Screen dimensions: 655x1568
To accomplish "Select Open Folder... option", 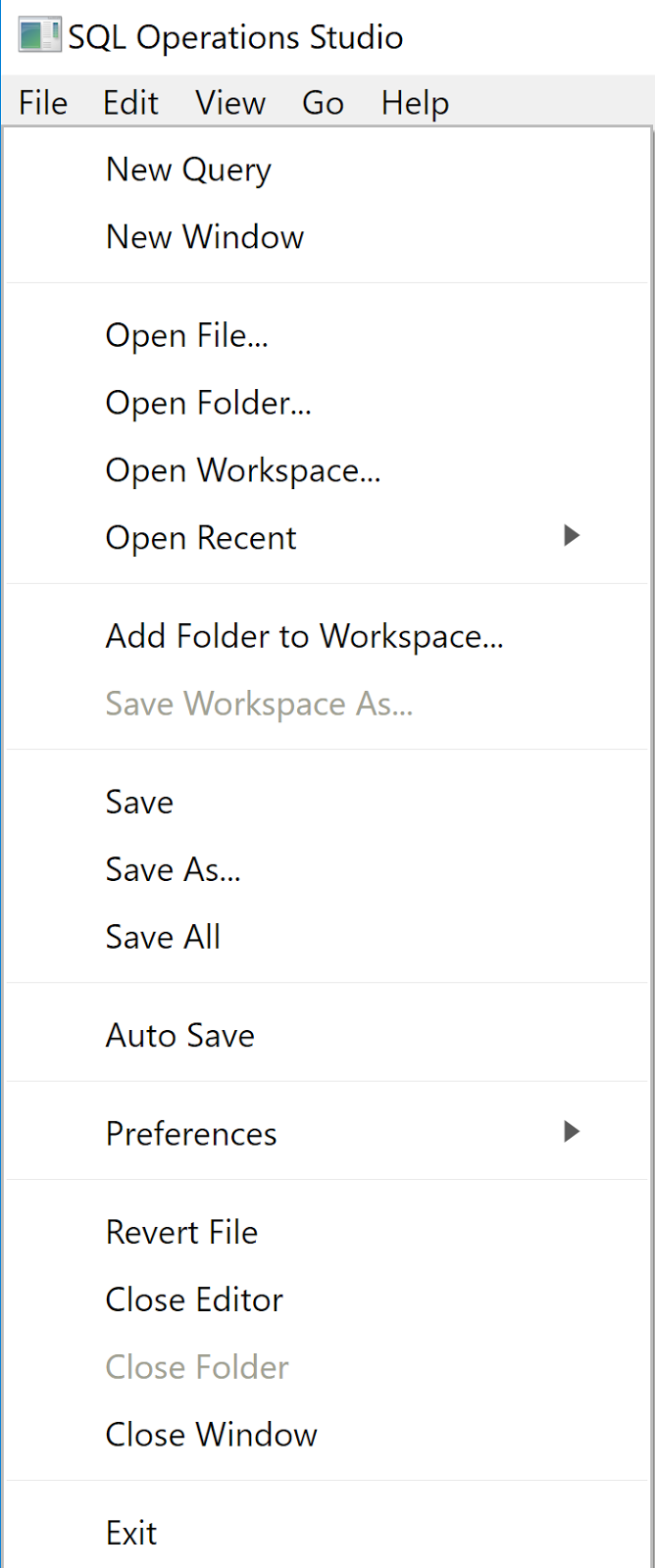I will point(208,403).
